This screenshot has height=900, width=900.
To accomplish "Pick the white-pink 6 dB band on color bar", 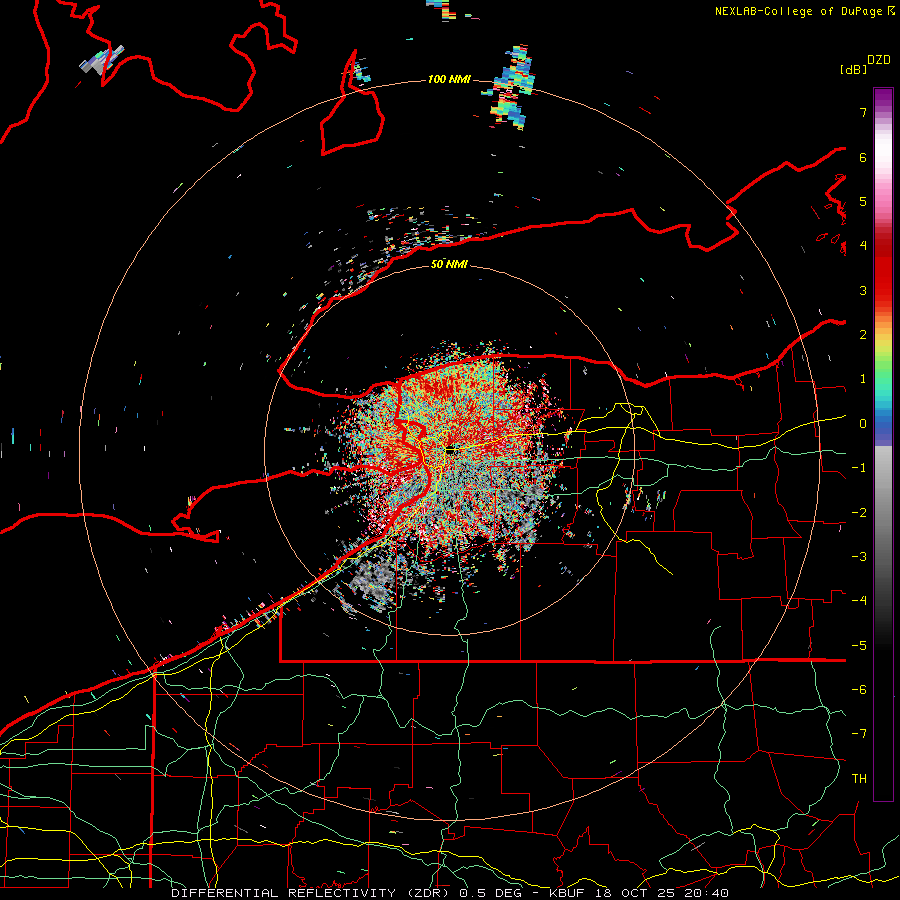I will coord(883,157).
